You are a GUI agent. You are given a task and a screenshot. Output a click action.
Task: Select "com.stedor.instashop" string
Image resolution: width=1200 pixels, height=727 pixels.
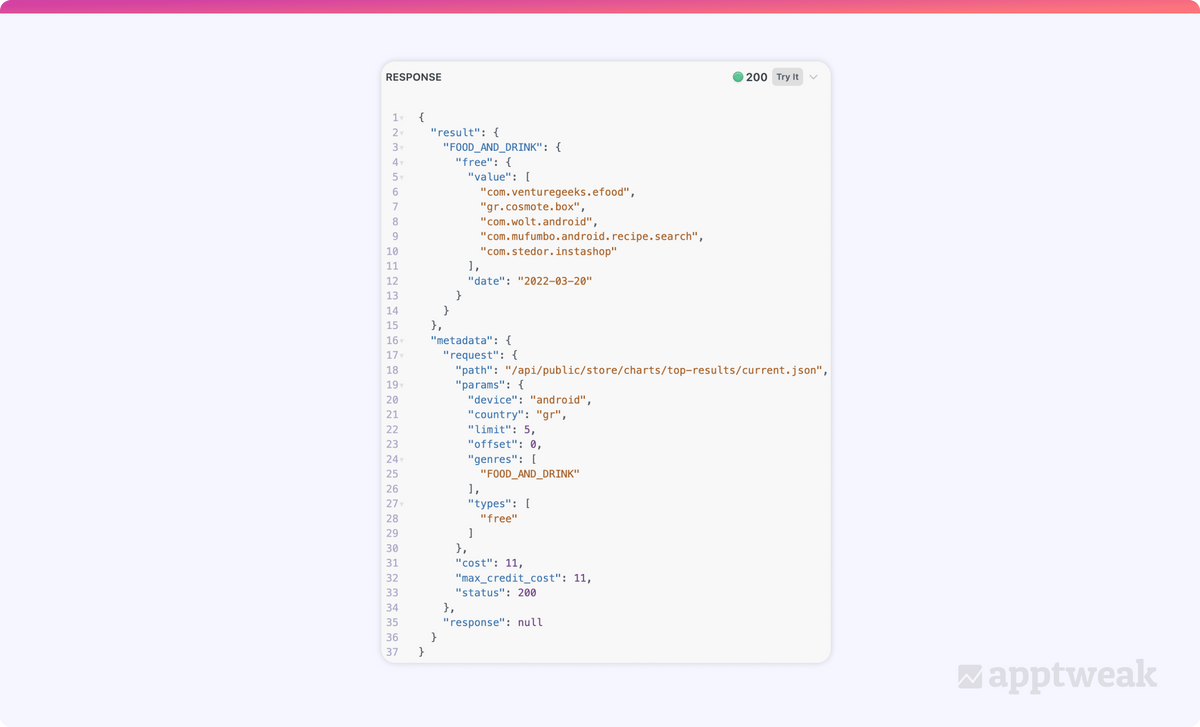coord(548,251)
